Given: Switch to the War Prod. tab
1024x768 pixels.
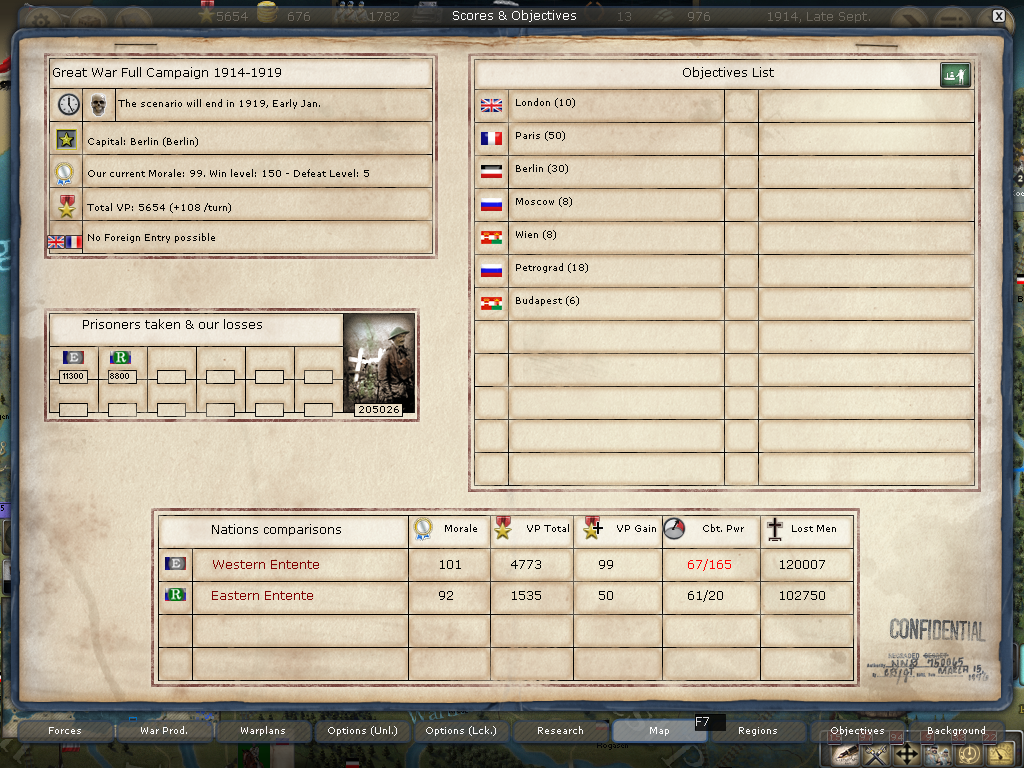Looking at the screenshot, I should 164,731.
